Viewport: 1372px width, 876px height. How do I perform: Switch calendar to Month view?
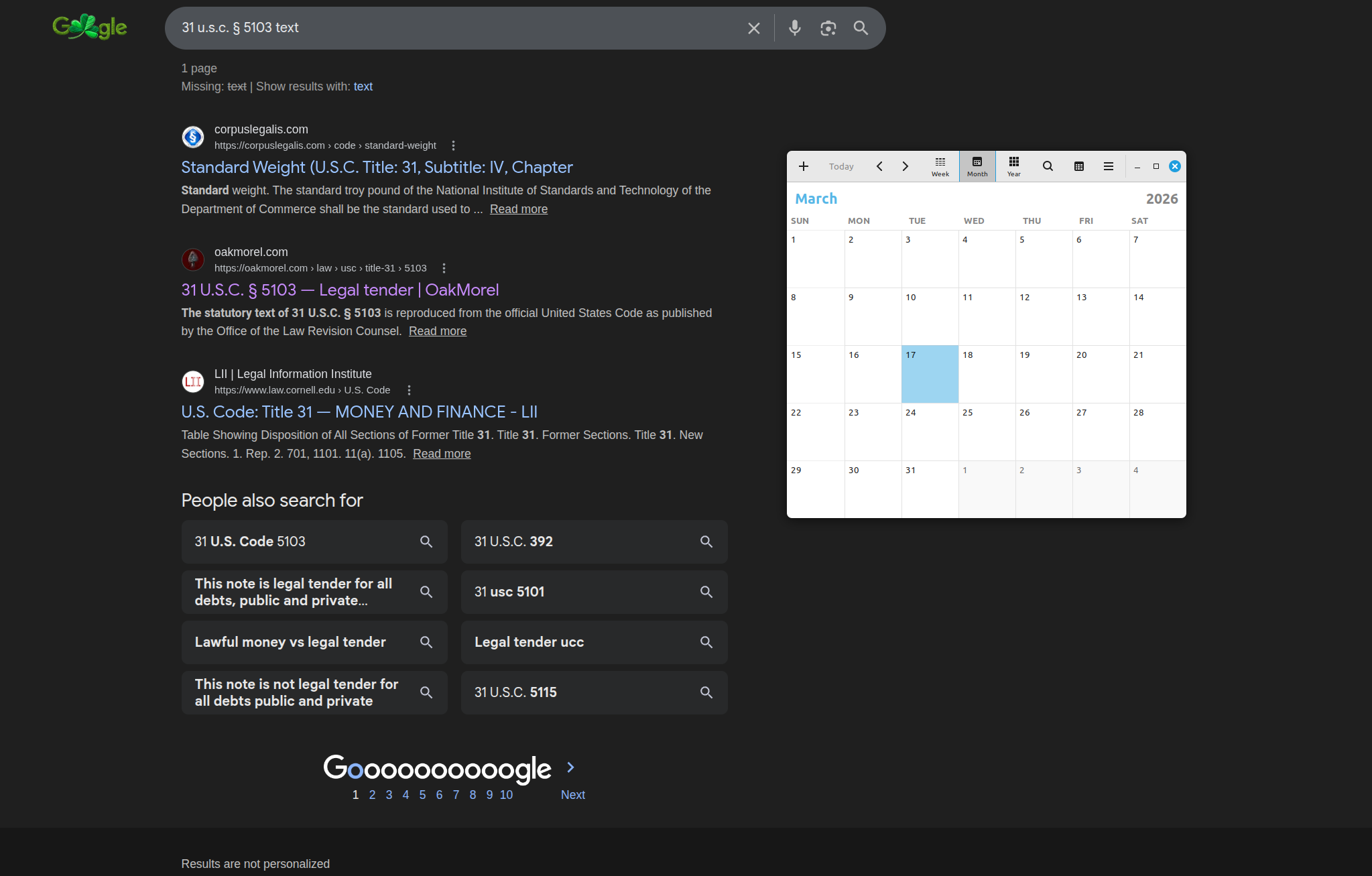click(x=977, y=166)
